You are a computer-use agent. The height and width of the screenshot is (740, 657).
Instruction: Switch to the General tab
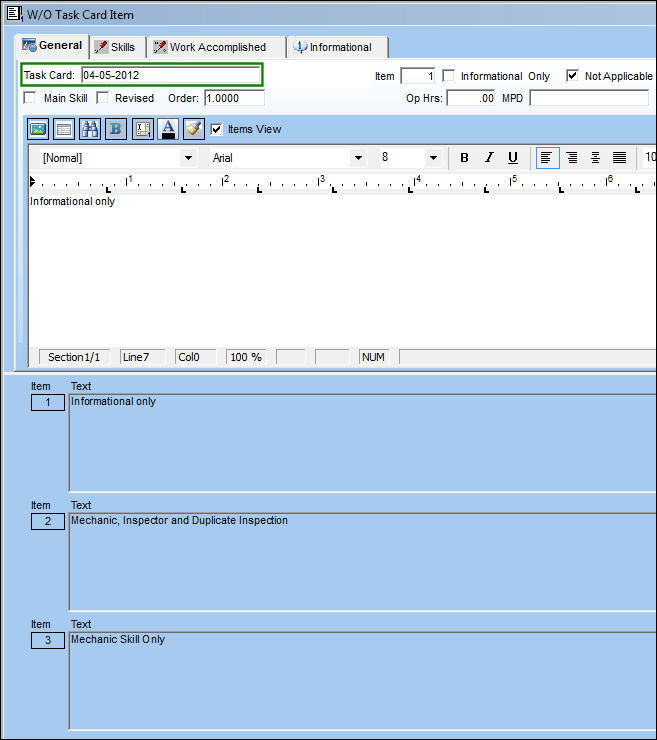pos(53,45)
